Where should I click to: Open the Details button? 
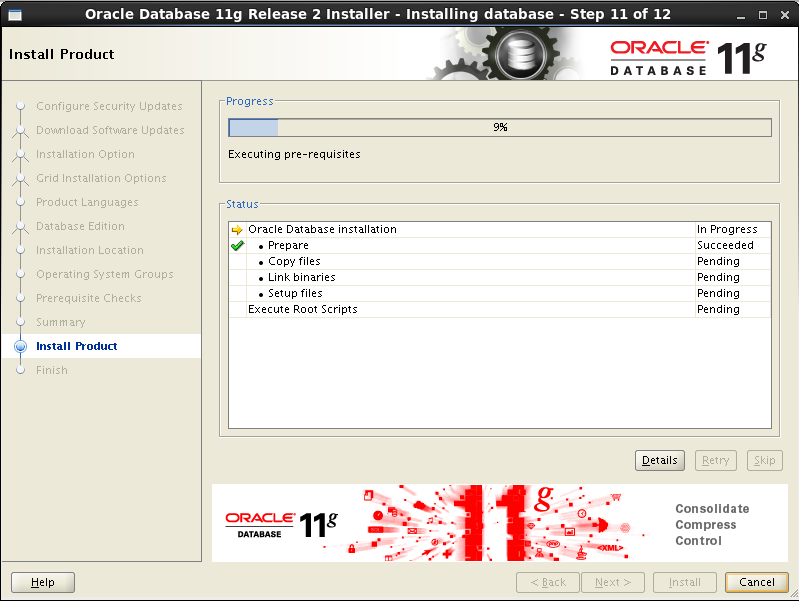[659, 460]
